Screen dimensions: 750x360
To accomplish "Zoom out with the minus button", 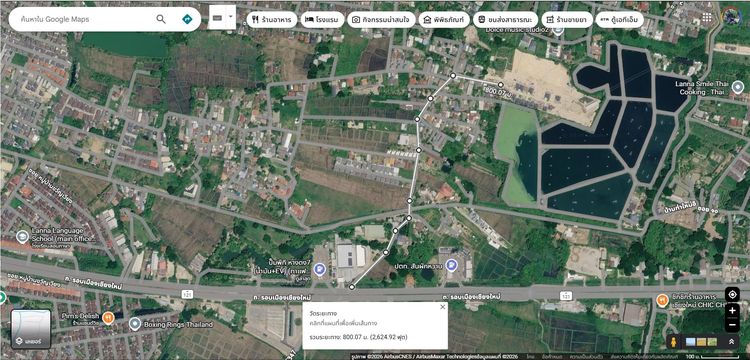I will coord(732,325).
